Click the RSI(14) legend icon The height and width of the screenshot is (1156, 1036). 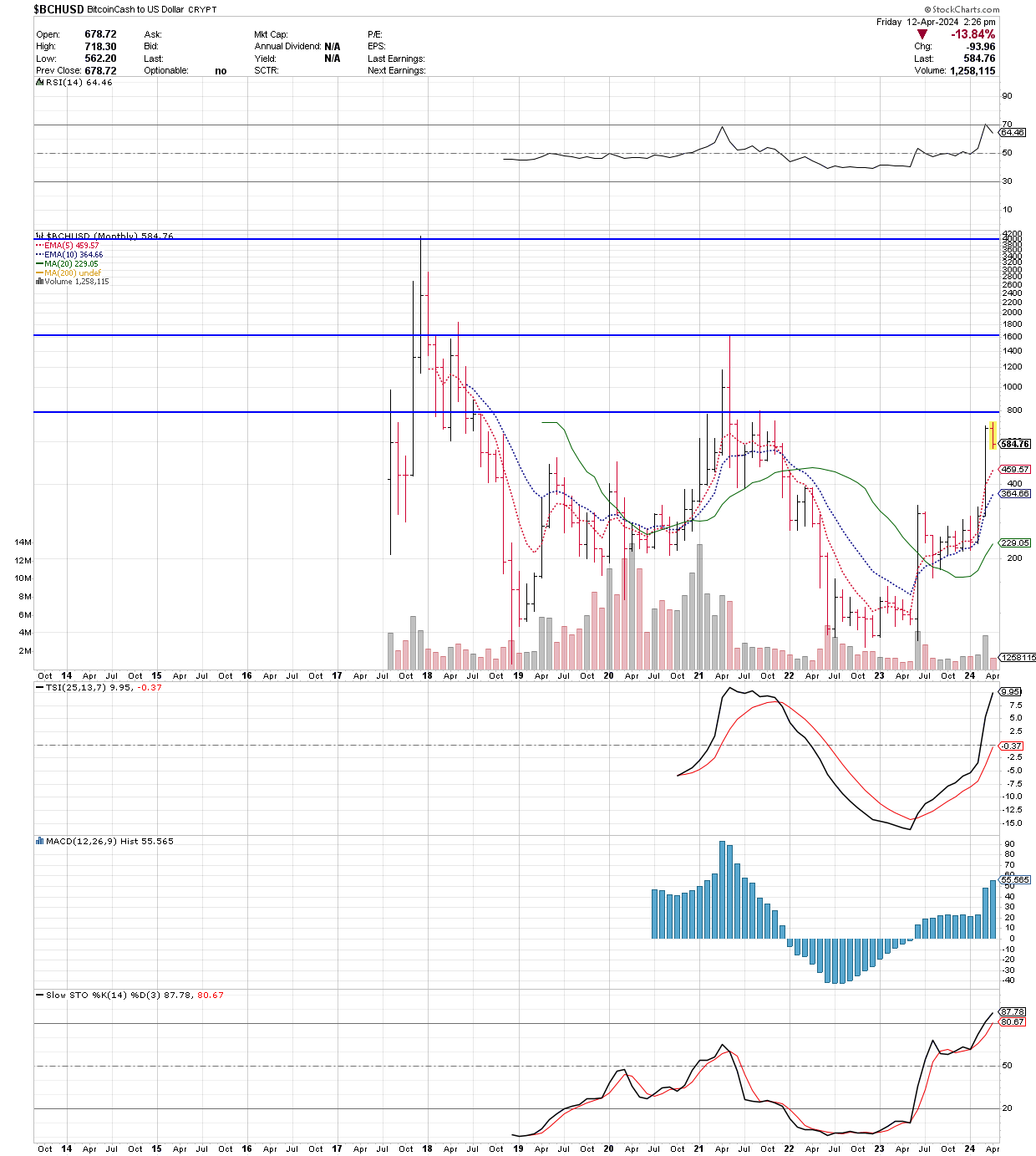pyautogui.click(x=39, y=83)
